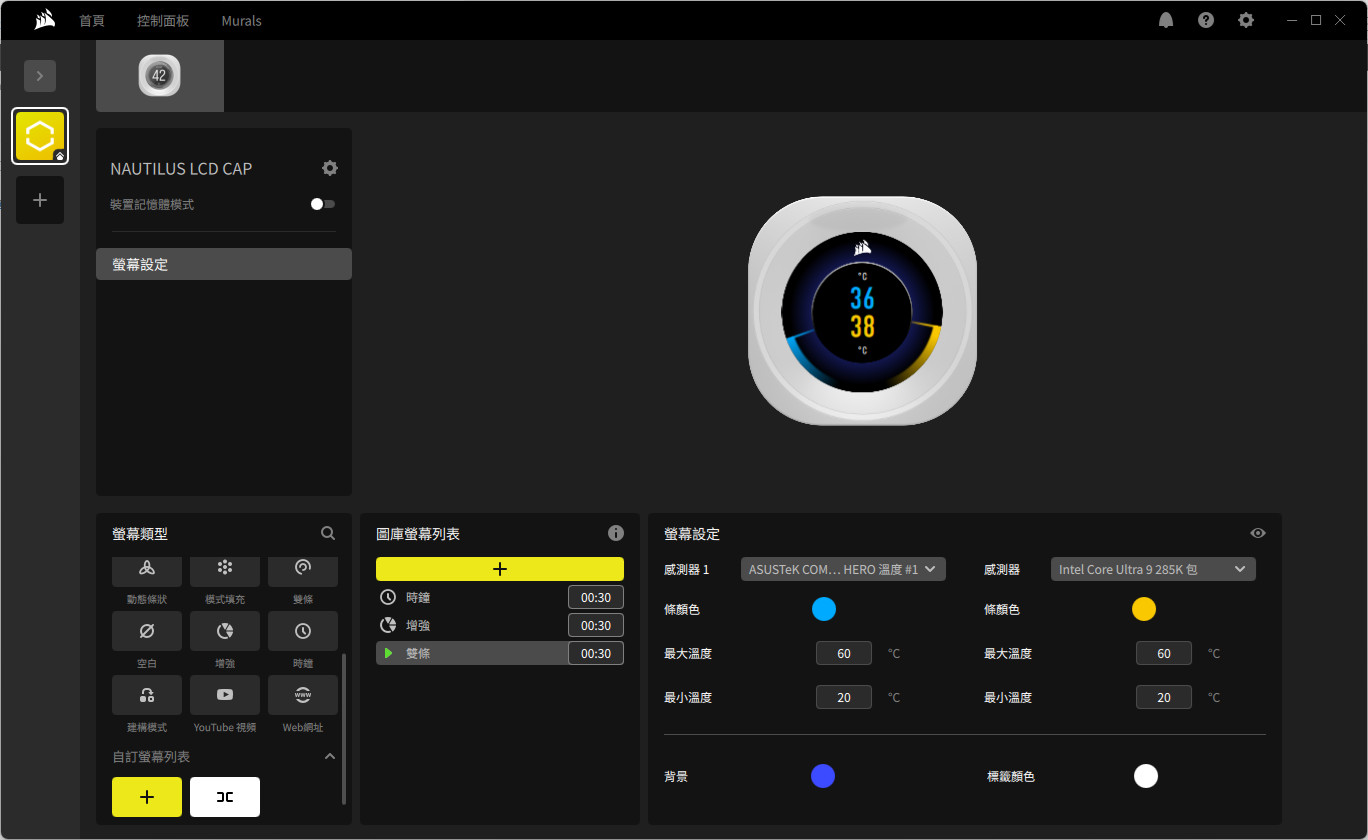The height and width of the screenshot is (840, 1368).
Task: Toggle 裝置記憶體模式 switch
Action: pyautogui.click(x=322, y=204)
